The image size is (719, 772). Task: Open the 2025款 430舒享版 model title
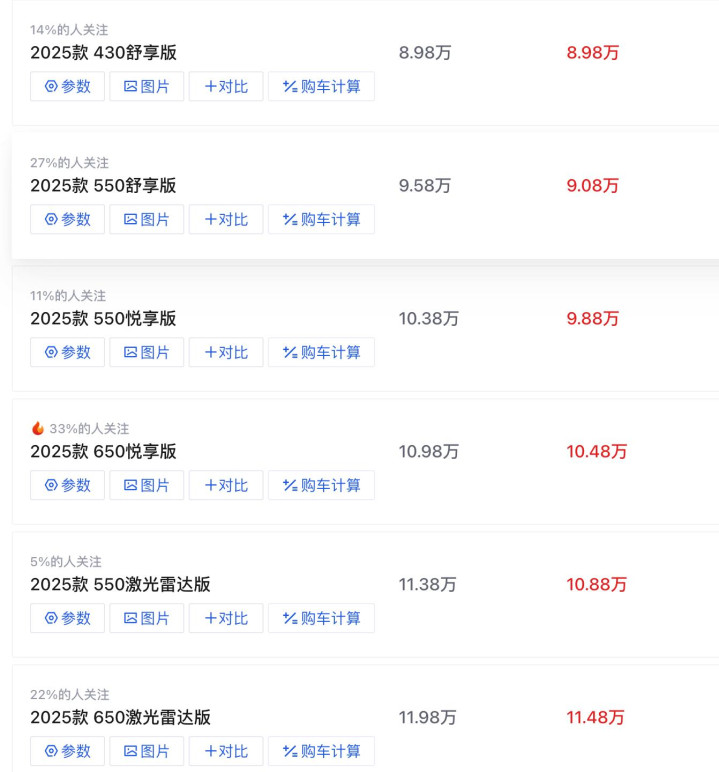tap(103, 53)
